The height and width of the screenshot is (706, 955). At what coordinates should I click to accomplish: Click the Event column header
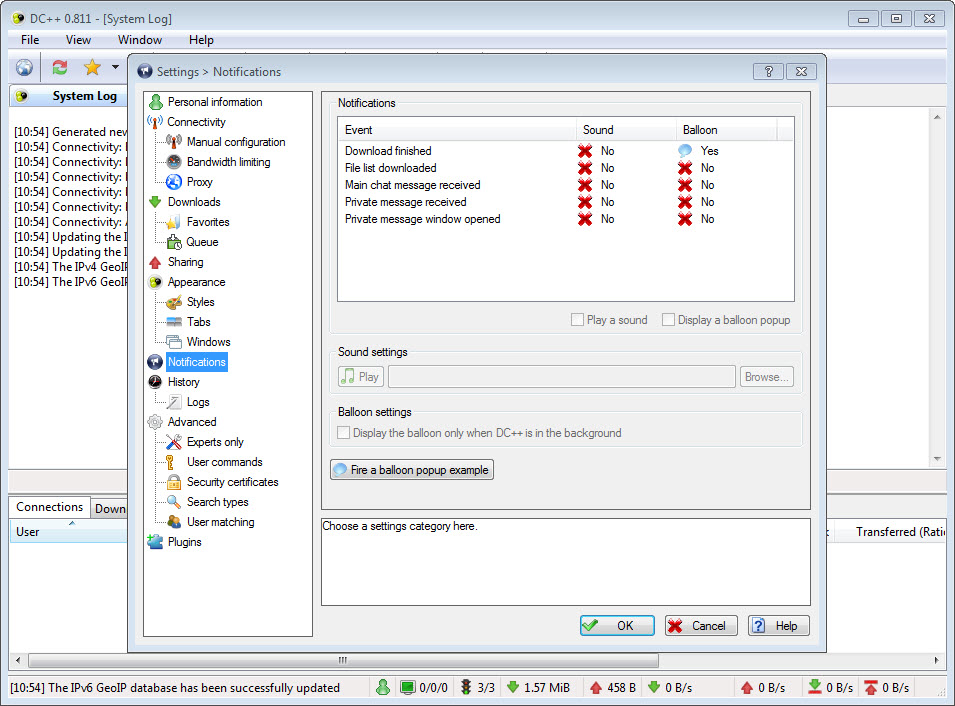point(457,130)
